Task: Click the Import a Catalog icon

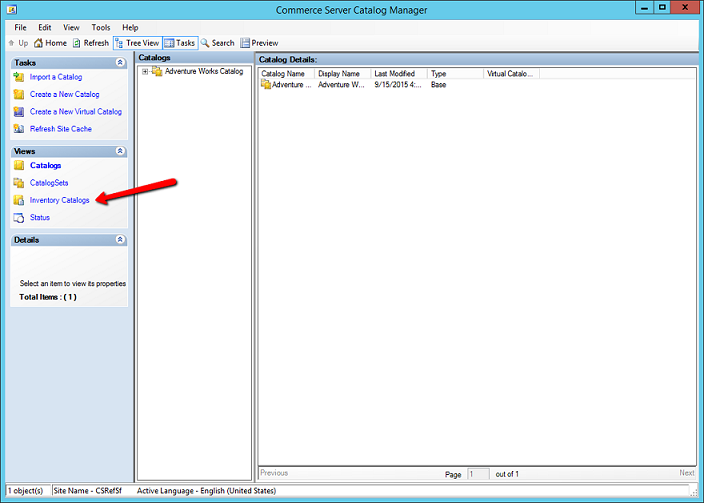Action: 19,77
